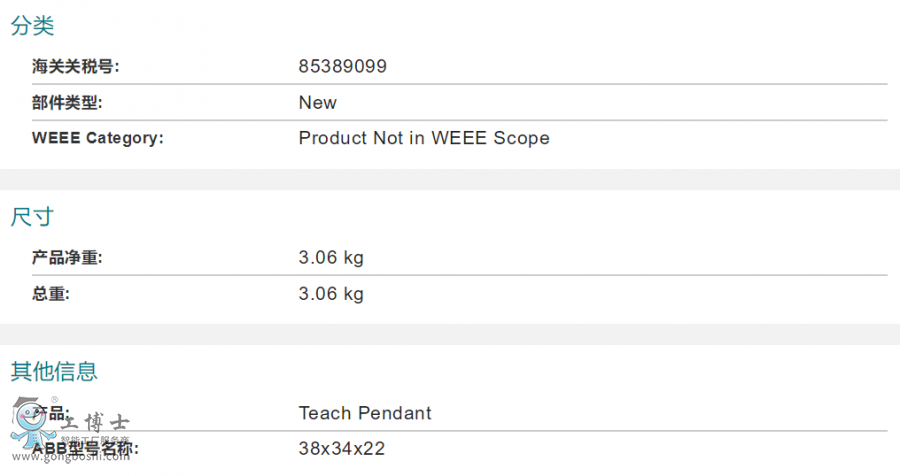Select the net weight value 3.06 kg
The image size is (900, 476).
click(x=331, y=258)
